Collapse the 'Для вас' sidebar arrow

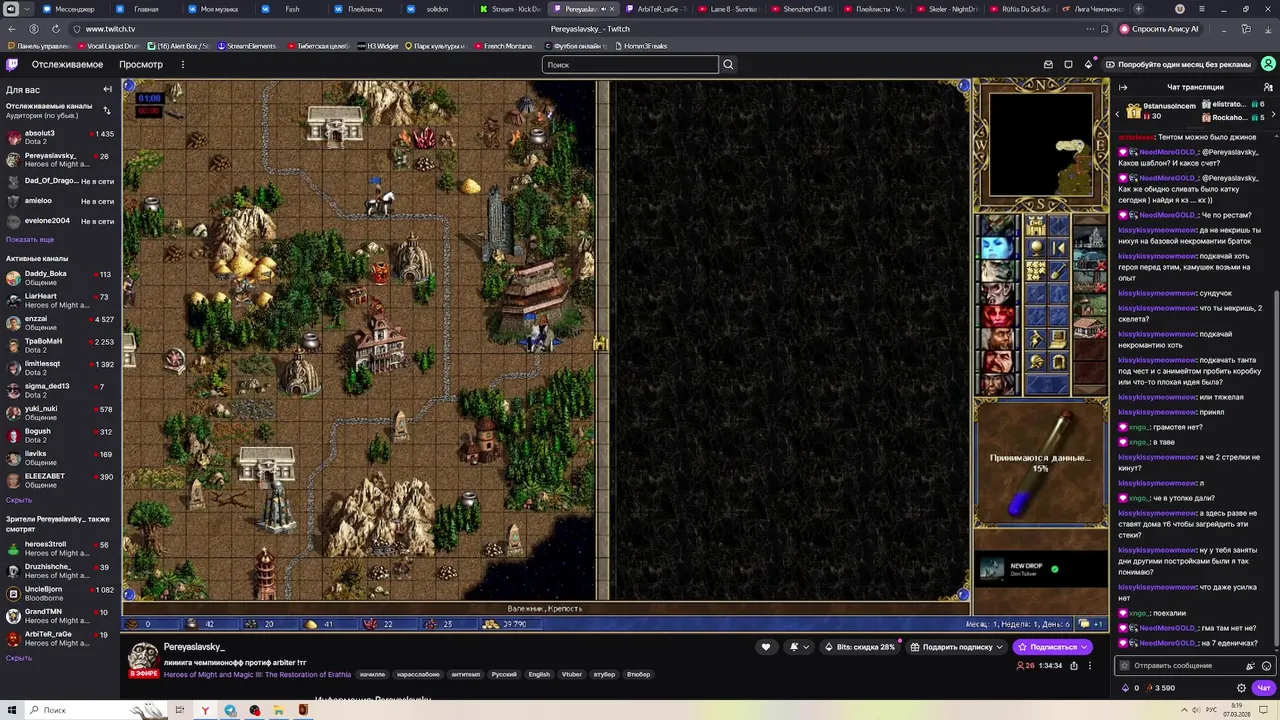pos(107,89)
